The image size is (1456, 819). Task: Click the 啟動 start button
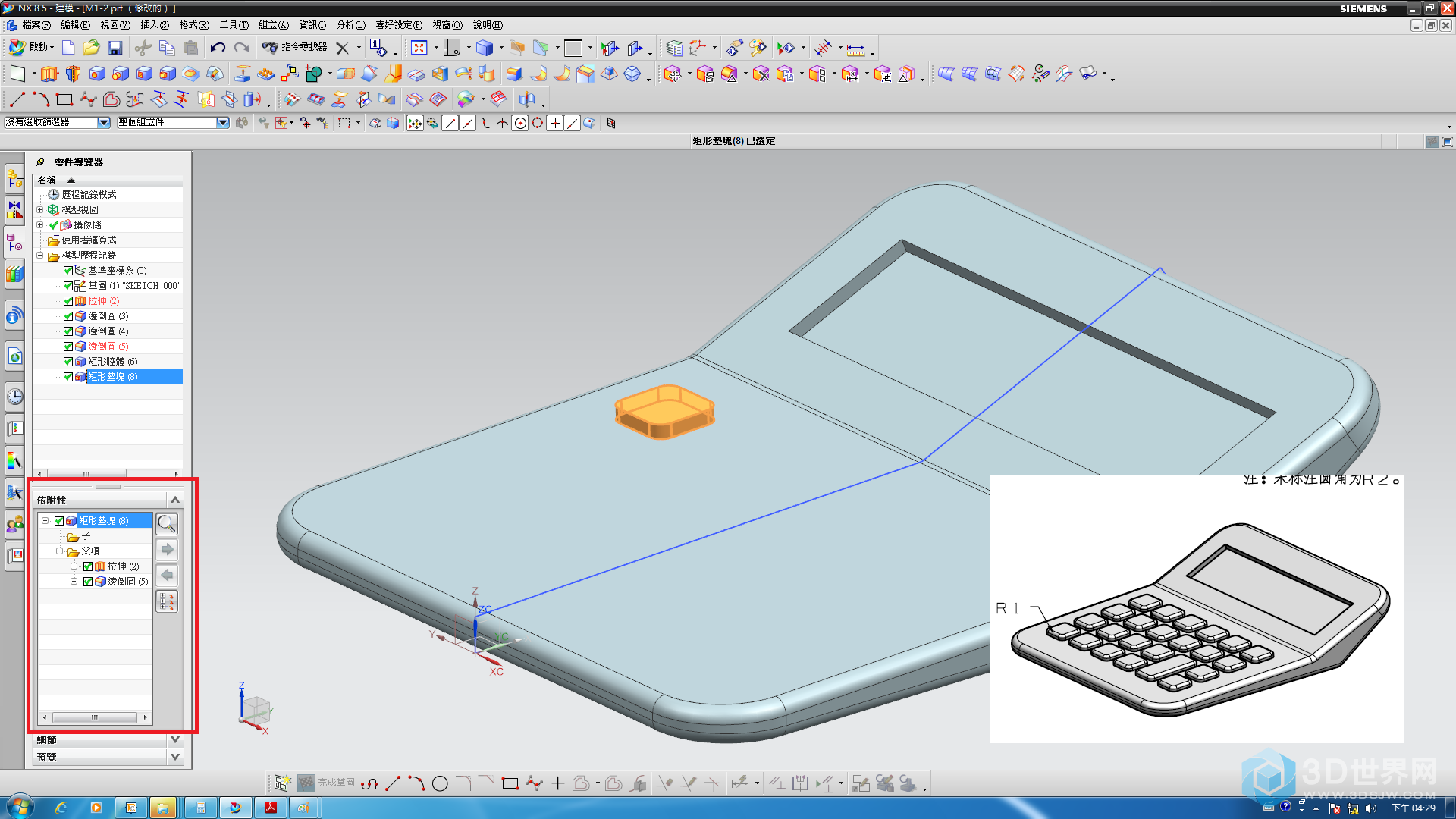(31, 48)
